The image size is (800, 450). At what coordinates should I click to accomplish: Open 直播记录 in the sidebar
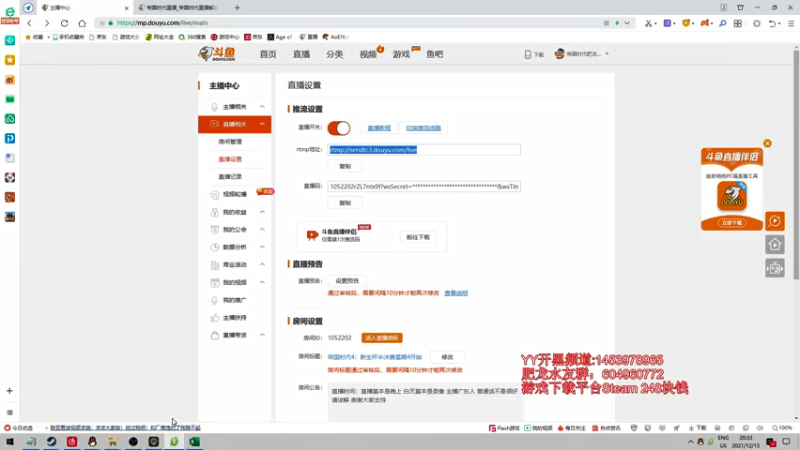(x=230, y=177)
